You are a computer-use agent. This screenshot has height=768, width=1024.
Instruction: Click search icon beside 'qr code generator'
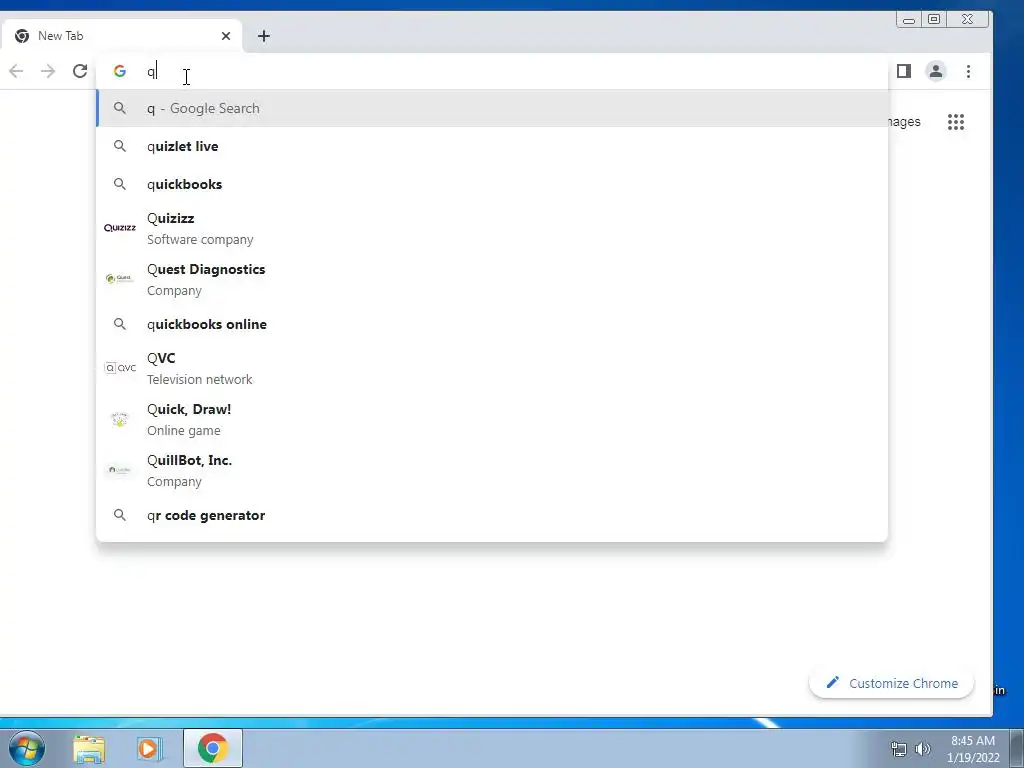(120, 515)
